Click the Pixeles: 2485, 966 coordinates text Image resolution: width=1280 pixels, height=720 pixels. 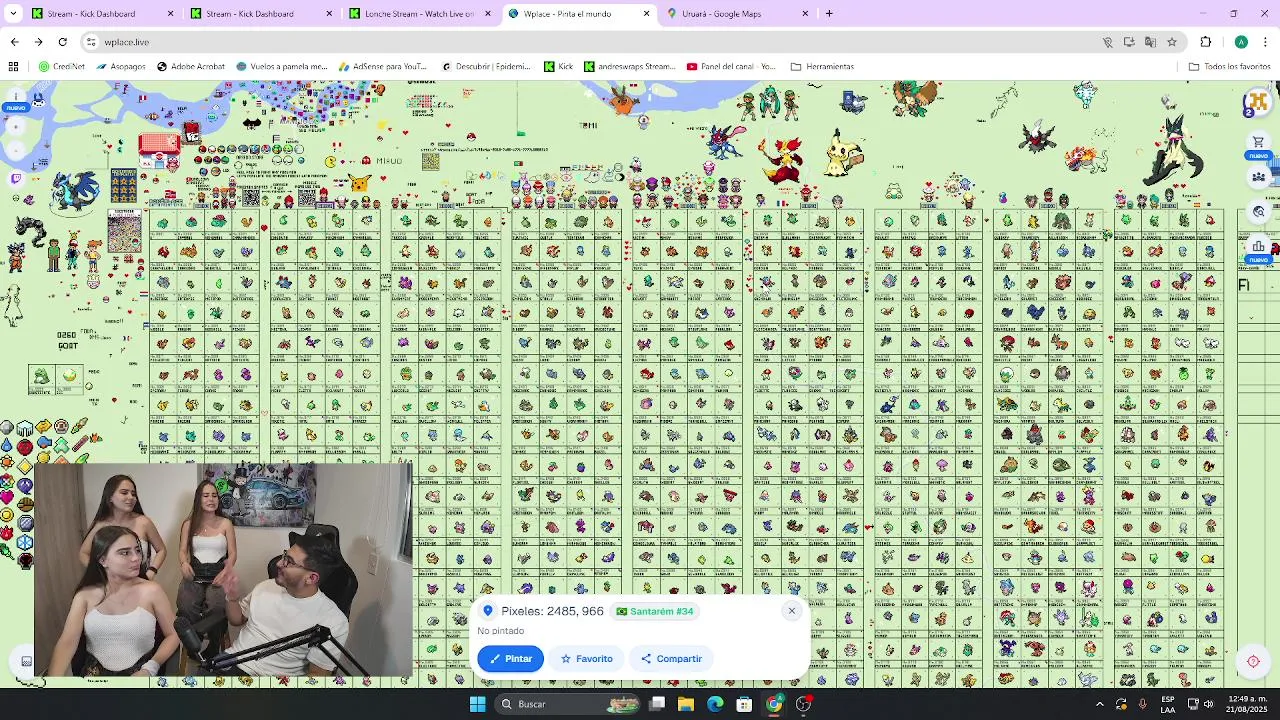tap(552, 611)
